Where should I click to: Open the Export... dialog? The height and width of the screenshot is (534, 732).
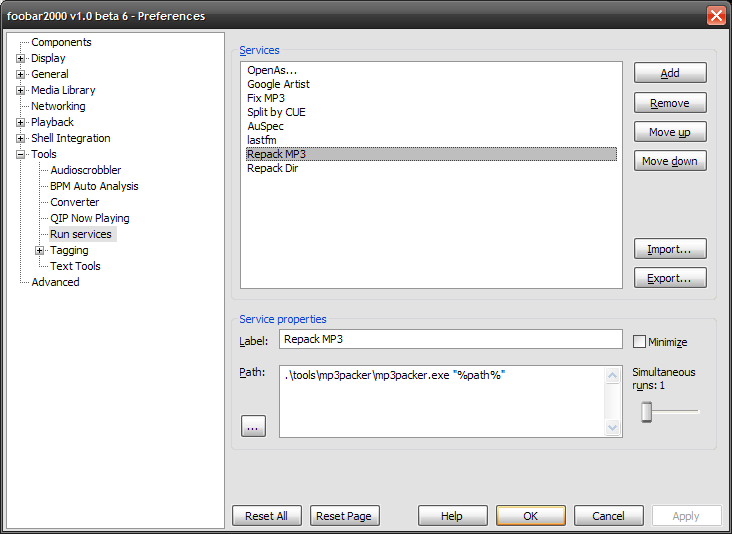pyautogui.click(x=670, y=278)
